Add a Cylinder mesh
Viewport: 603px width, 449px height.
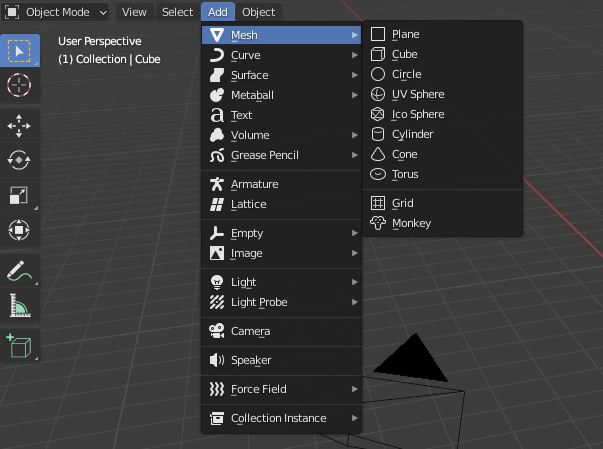click(x=443, y=134)
